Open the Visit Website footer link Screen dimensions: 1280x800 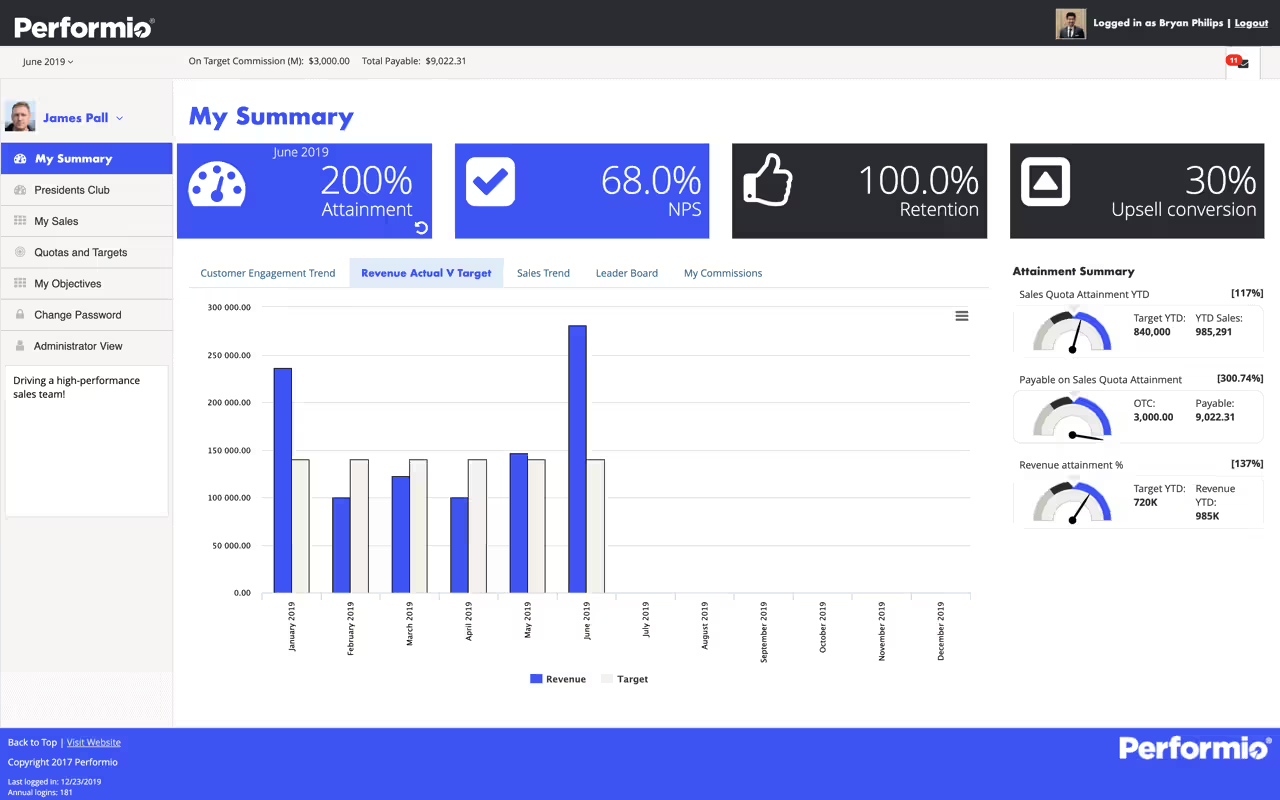coord(93,742)
